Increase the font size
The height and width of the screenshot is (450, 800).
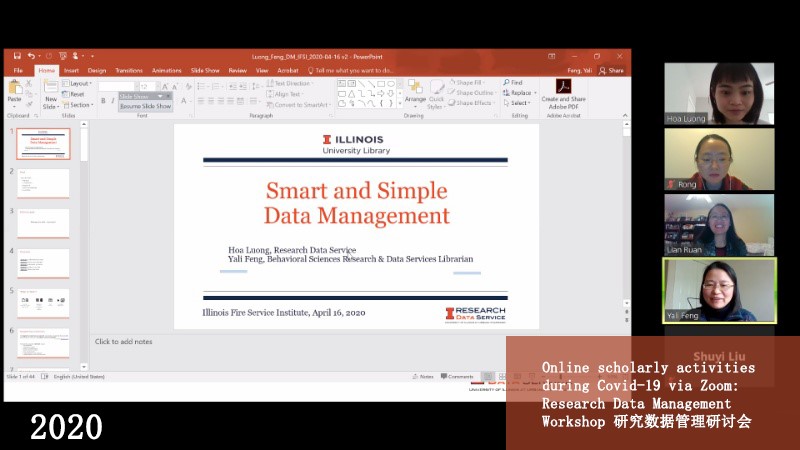click(165, 87)
